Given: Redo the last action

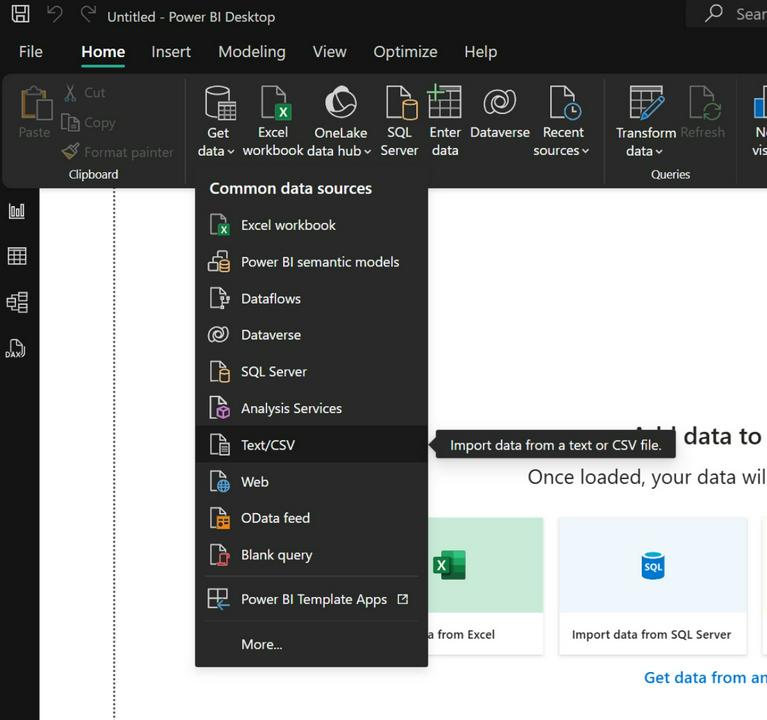Looking at the screenshot, I should click(x=88, y=14).
